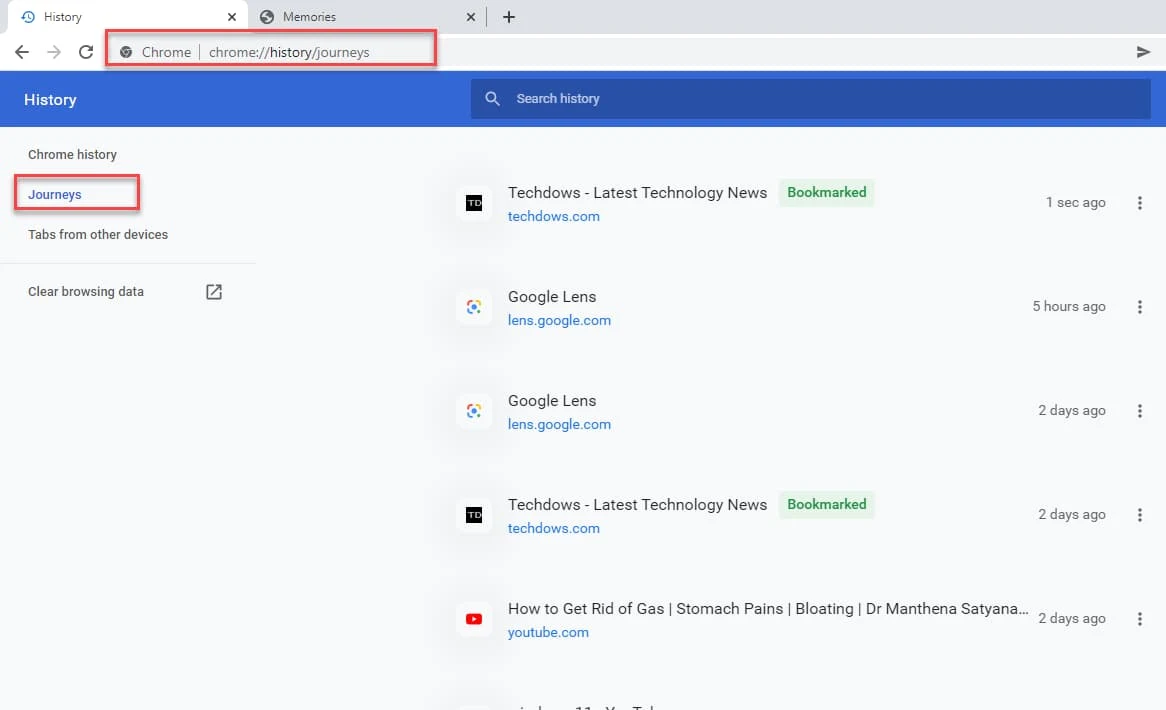Open options menu for the Google Lens entry
Viewport: 1166px width, 710px height.
(1140, 307)
